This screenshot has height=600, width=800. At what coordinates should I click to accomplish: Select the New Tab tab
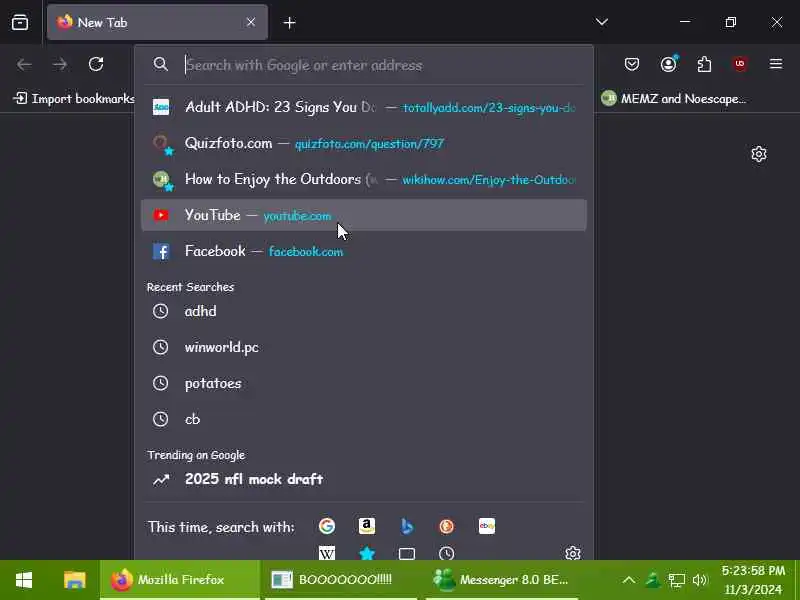point(157,22)
